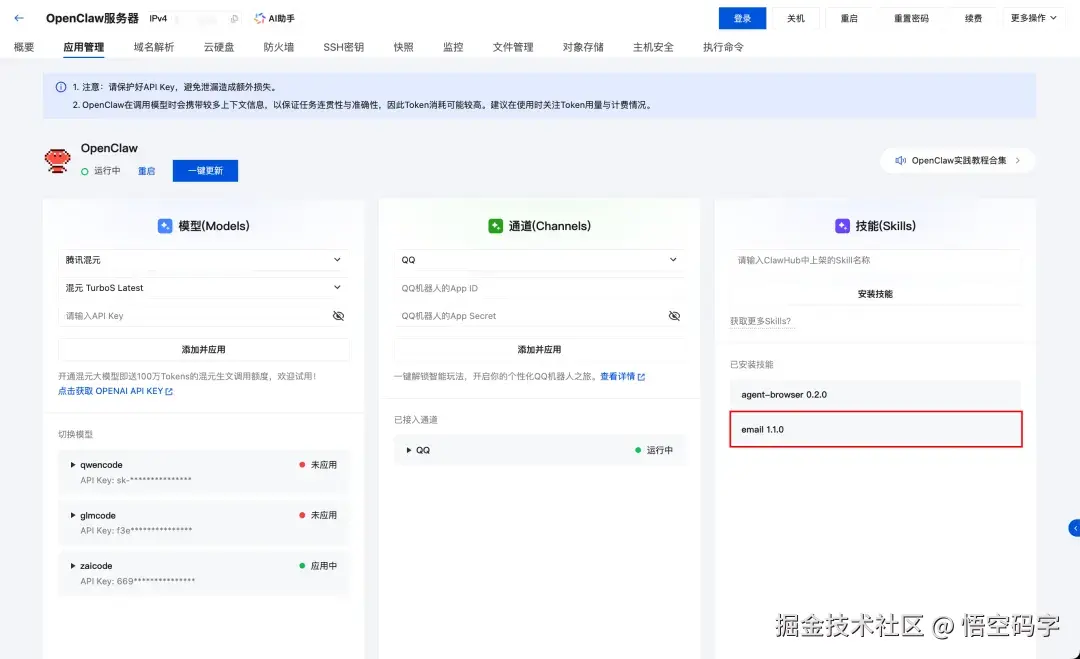Toggle visibility of the API Key field
Screen dimensions: 1080x659
click(338, 315)
